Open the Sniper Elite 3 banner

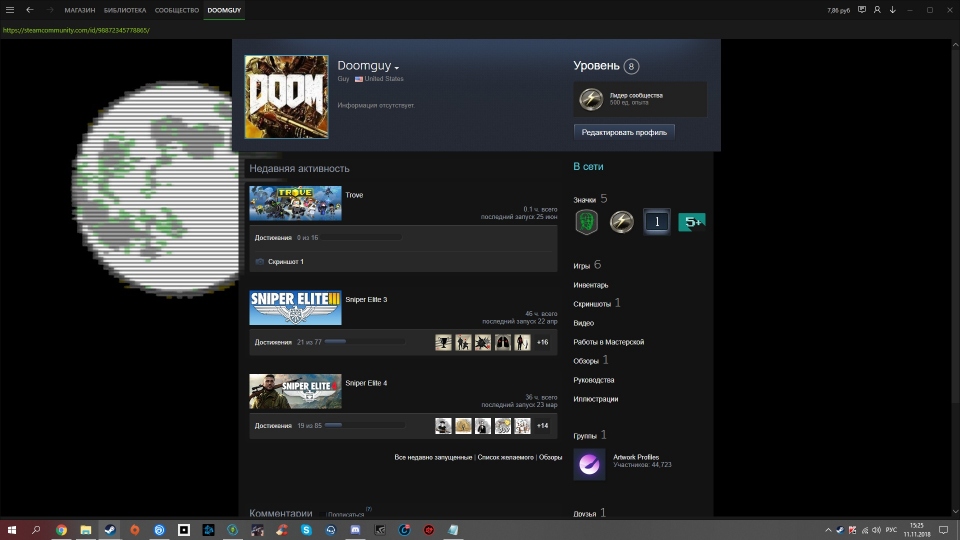click(295, 308)
